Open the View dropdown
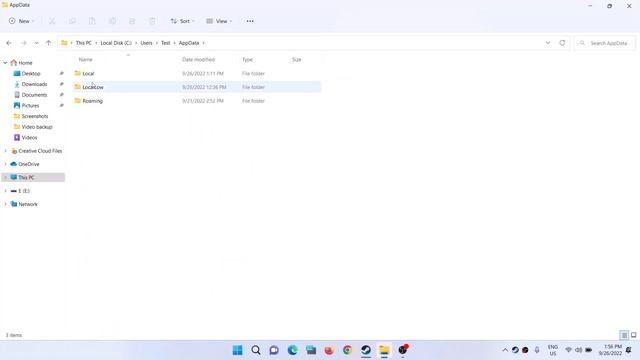 tap(219, 21)
